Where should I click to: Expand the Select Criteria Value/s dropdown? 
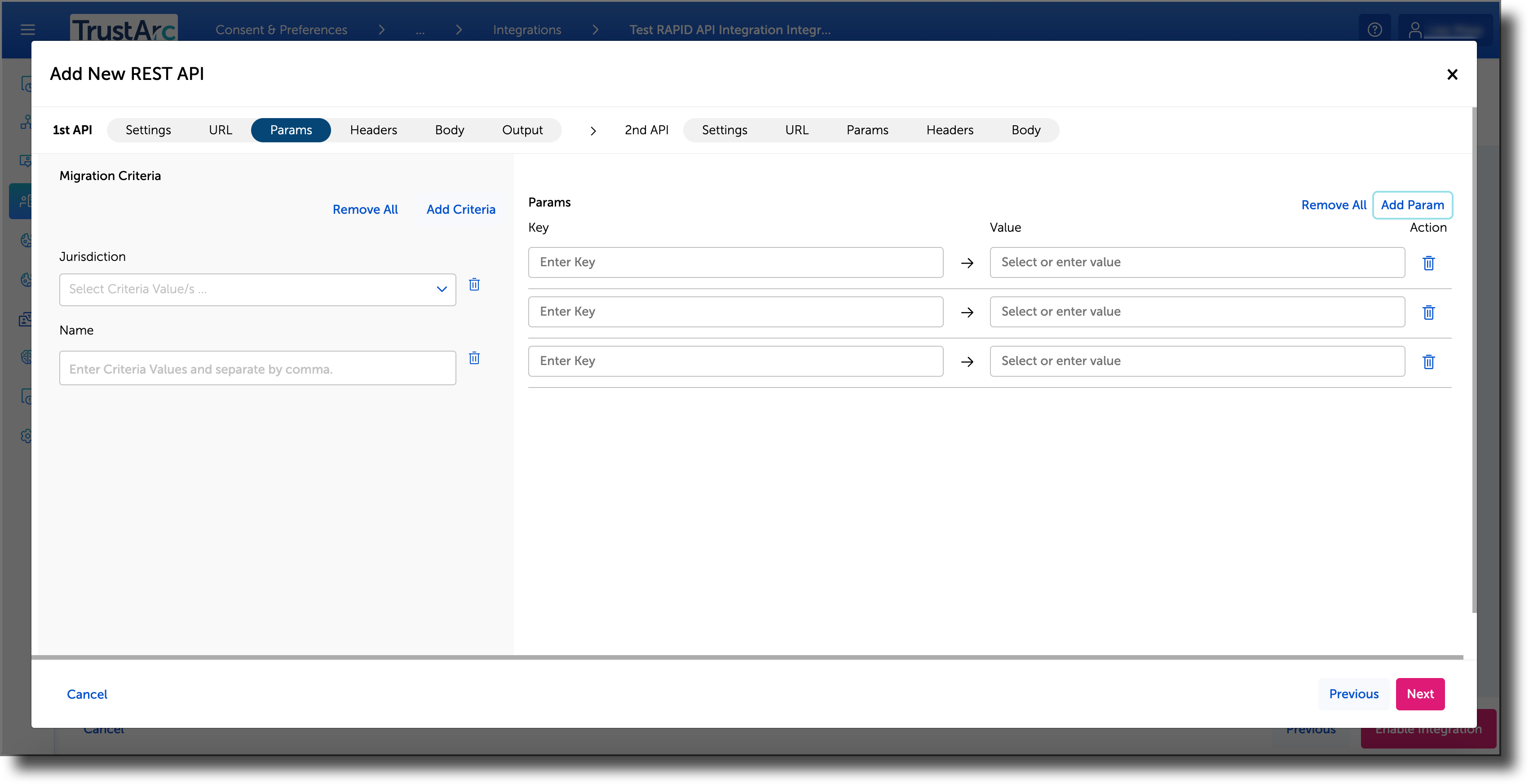(442, 290)
